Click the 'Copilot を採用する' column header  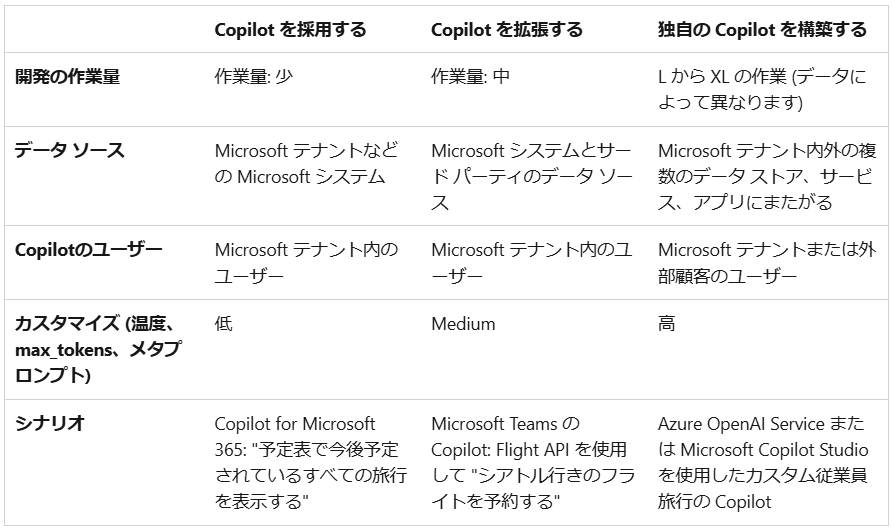pos(290,30)
